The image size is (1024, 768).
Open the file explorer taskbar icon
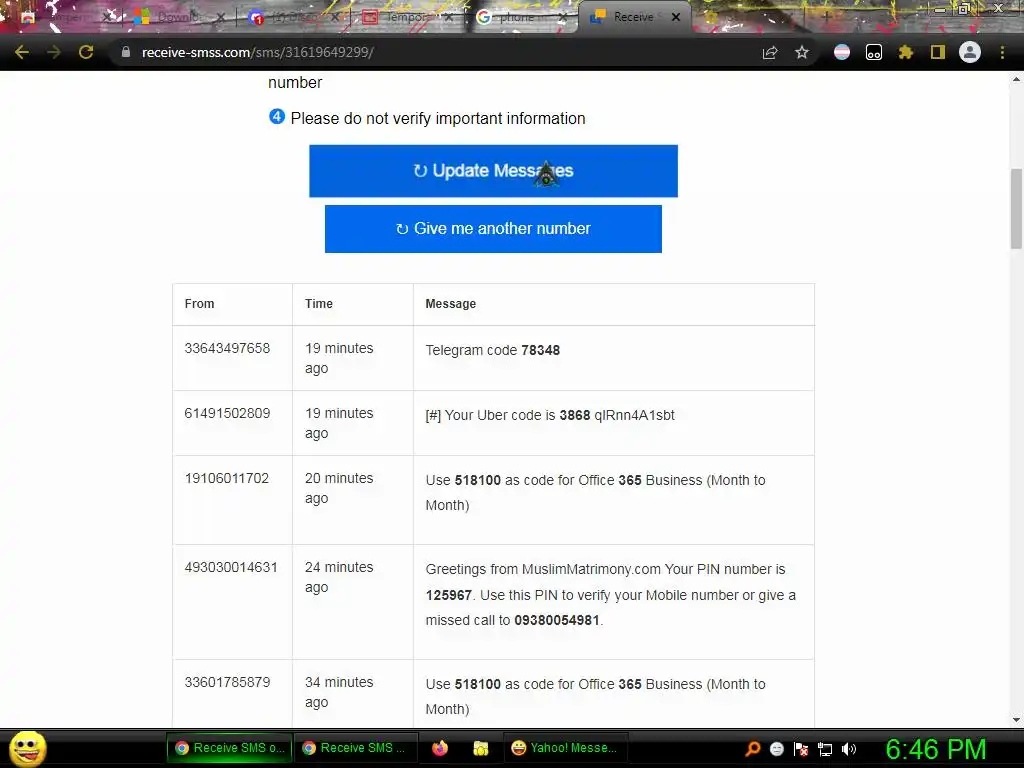(481, 748)
